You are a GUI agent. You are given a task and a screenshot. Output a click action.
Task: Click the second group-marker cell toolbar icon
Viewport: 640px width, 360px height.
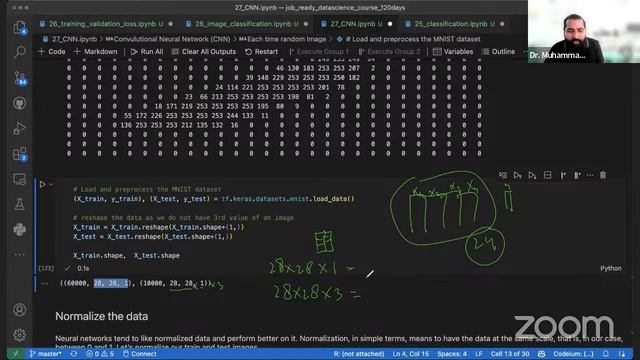pyautogui.click(x=577, y=175)
